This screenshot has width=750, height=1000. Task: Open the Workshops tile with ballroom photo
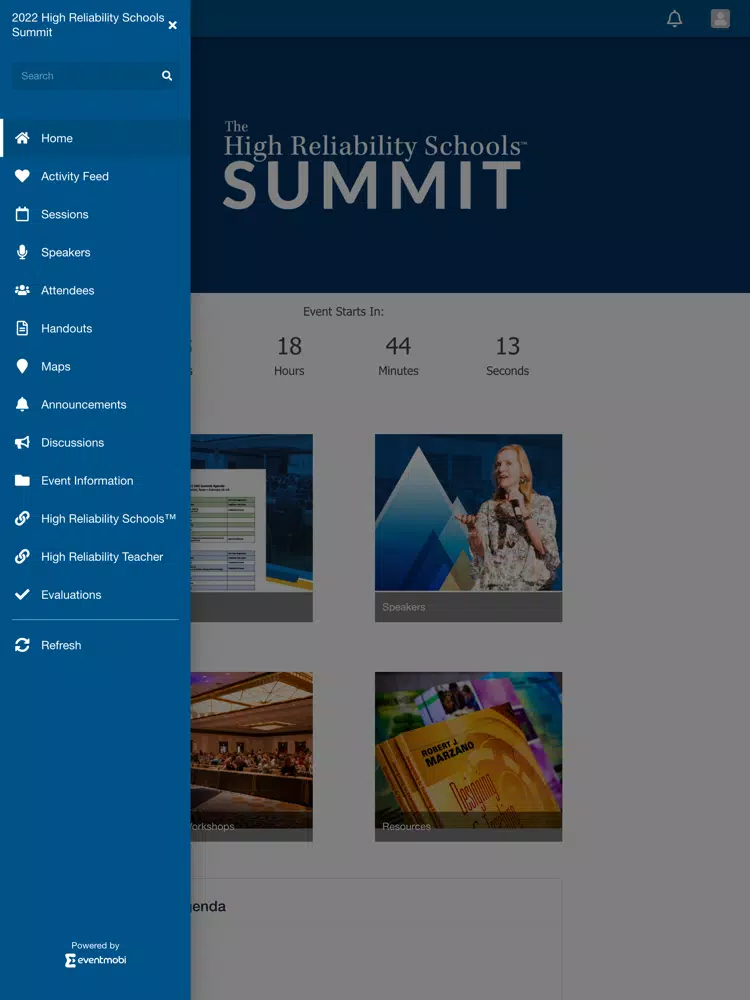tap(252, 756)
